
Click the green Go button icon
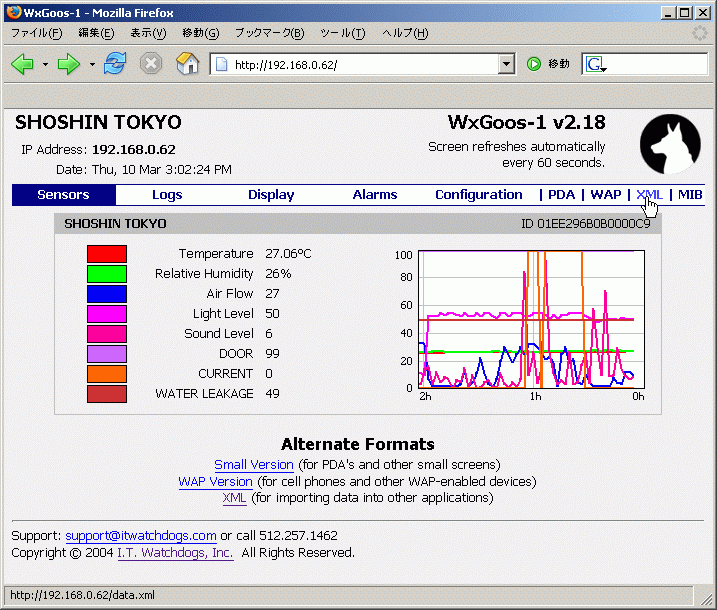[x=534, y=64]
